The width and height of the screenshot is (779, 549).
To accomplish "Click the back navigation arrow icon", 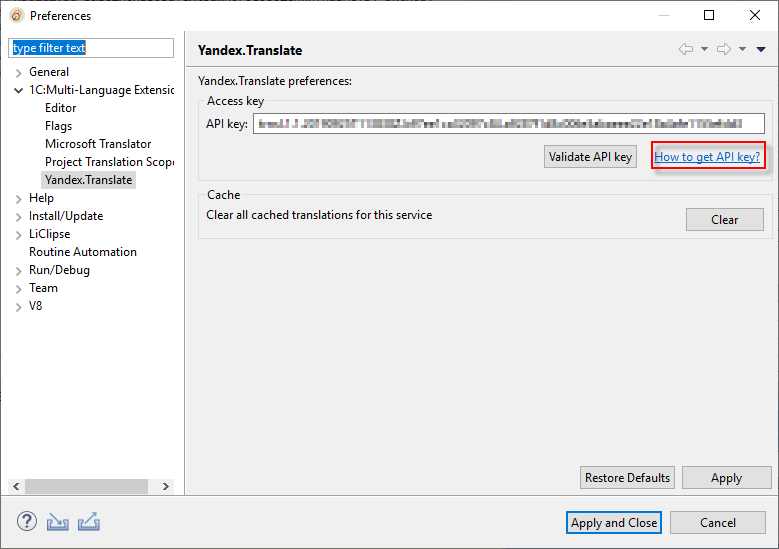I will pyautogui.click(x=686, y=50).
